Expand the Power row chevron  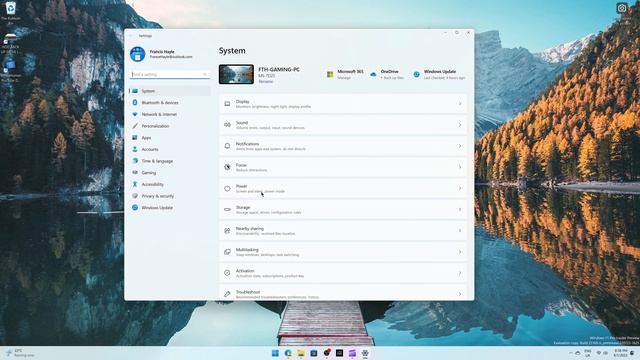pyautogui.click(x=460, y=189)
